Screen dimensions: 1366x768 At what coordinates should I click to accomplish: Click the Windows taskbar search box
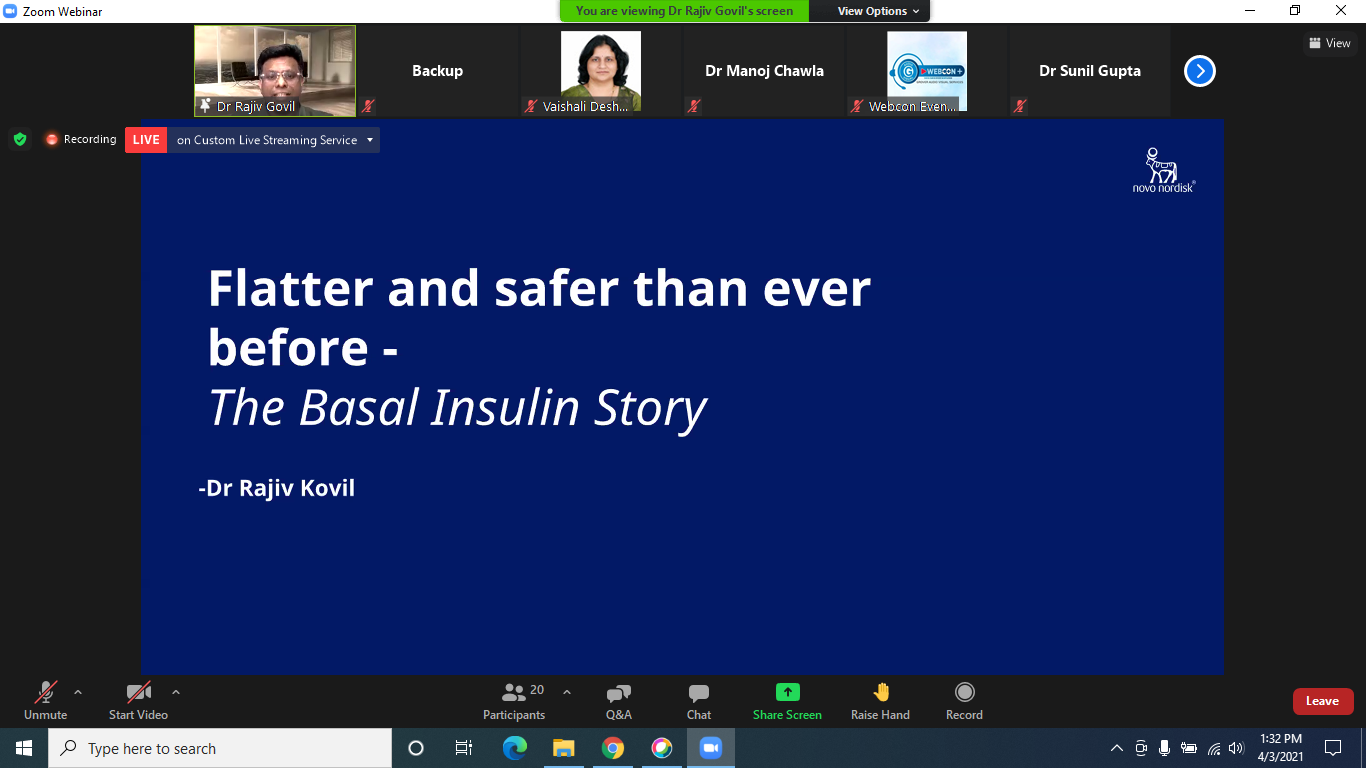tap(220, 748)
